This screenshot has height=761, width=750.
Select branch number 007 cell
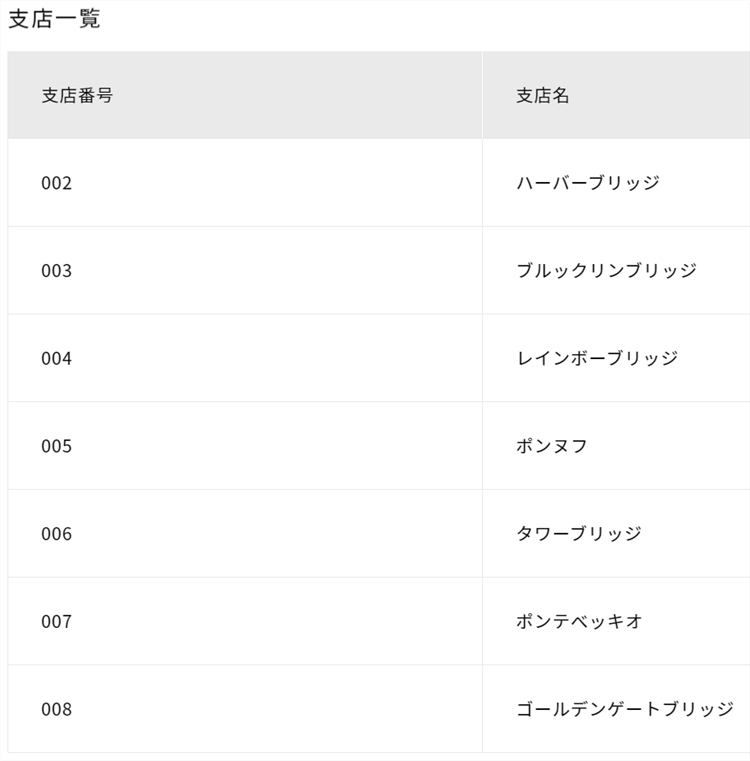click(57, 622)
